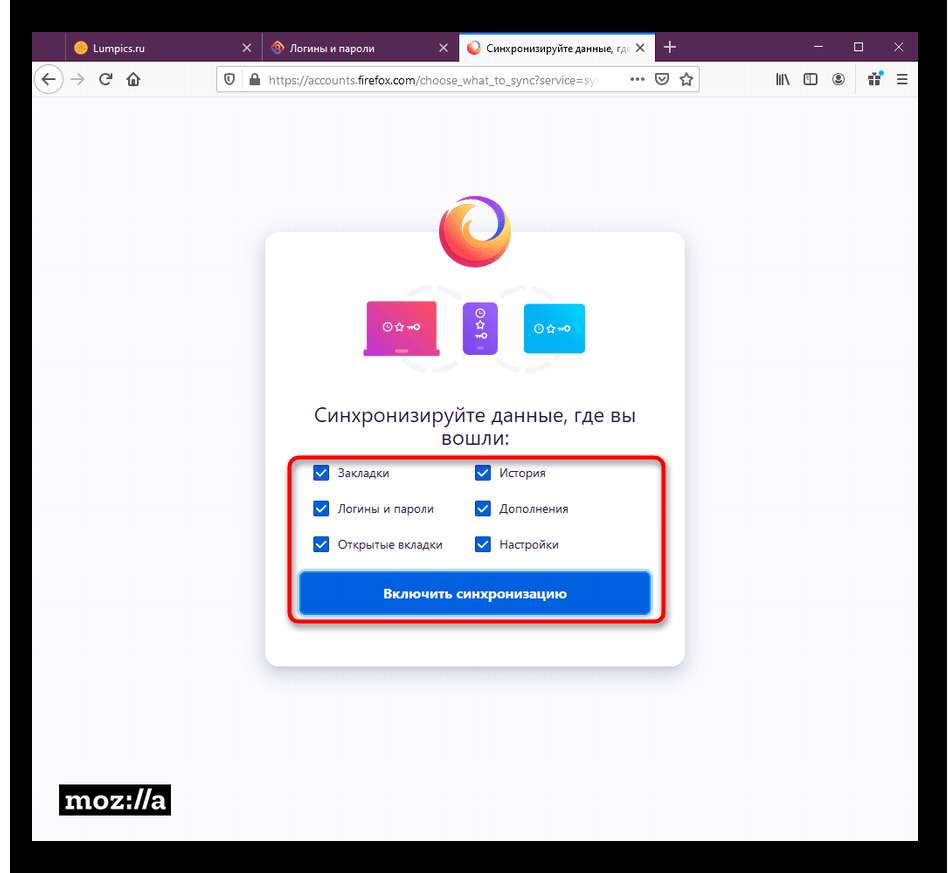This screenshot has width=950, height=873.
Task: Open tracking protection shield icon
Action: [x=229, y=79]
